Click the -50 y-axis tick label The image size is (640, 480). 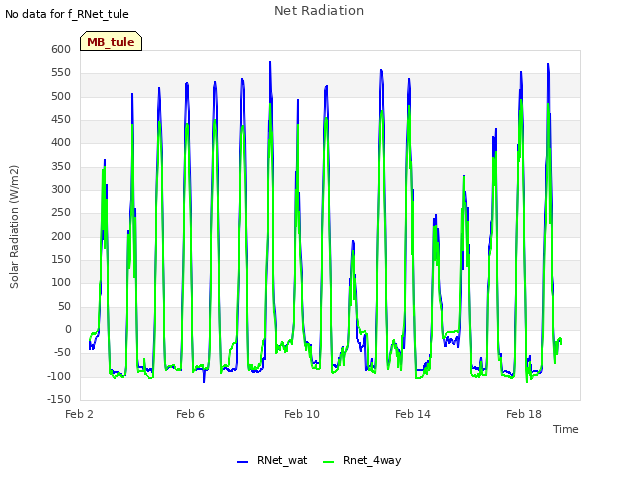(62, 353)
